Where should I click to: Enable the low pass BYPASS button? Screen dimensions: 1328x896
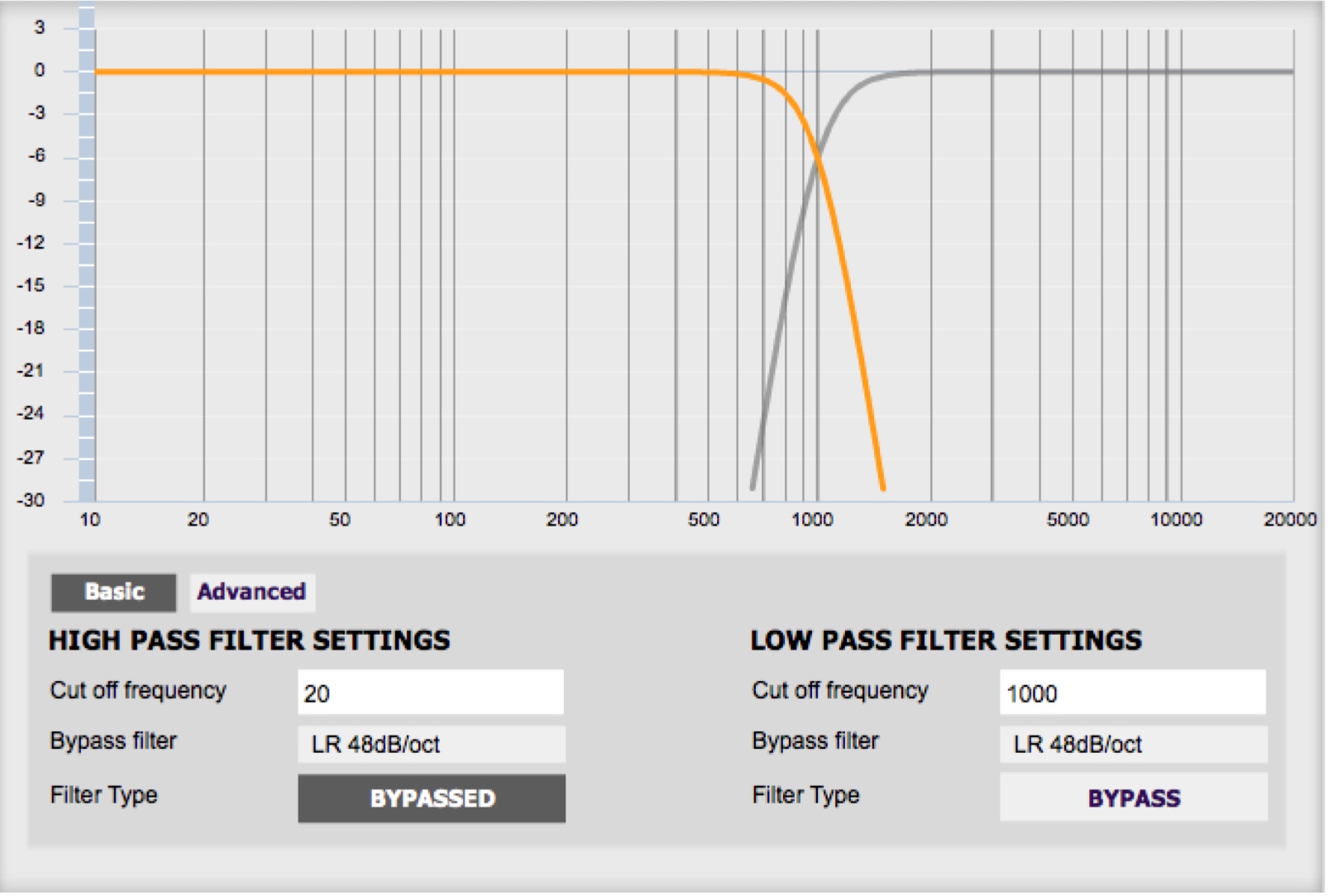pos(1132,798)
